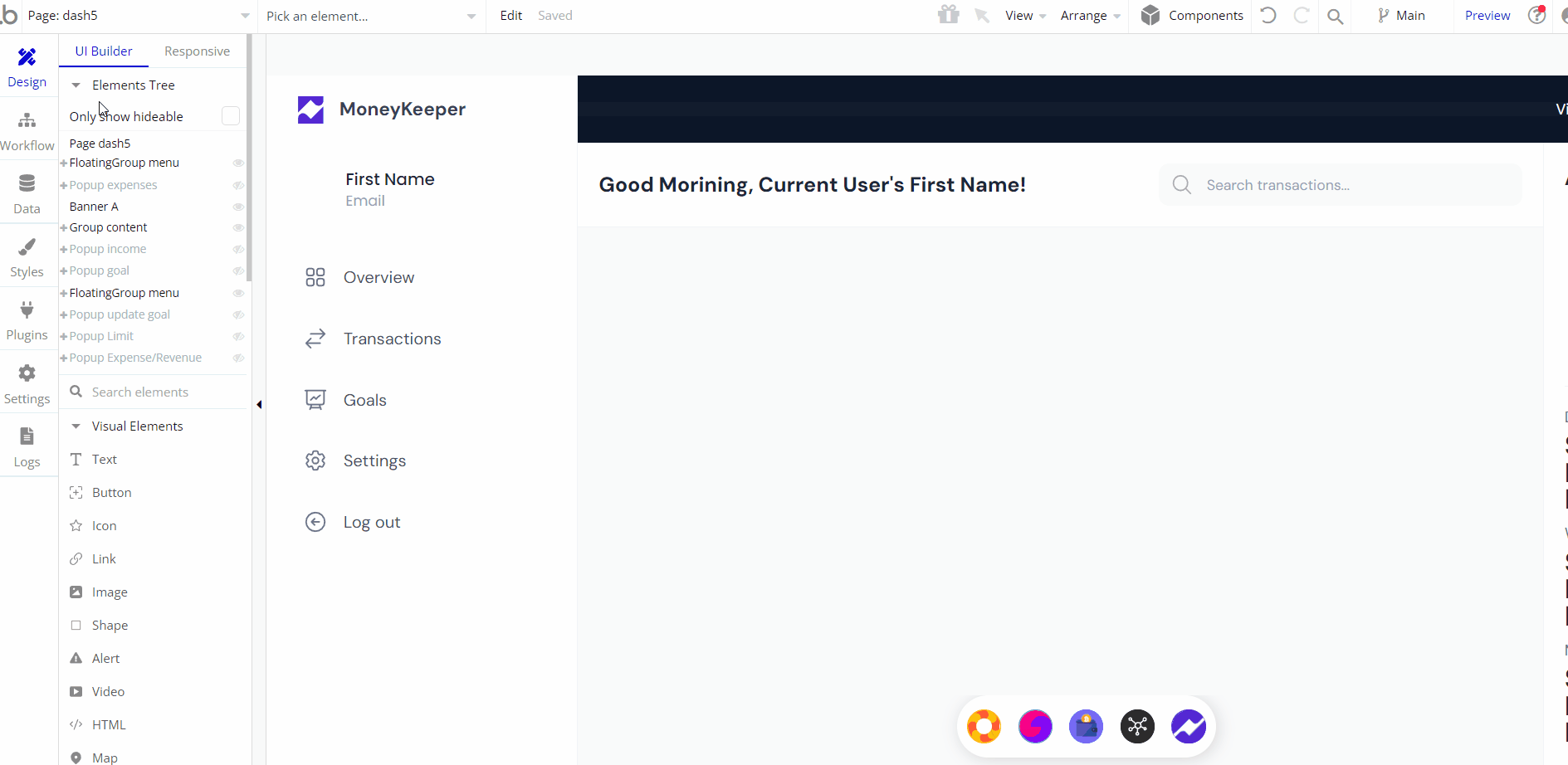The width and height of the screenshot is (1568, 765).
Task: Enable Only show hideable checkbox
Action: 231,116
